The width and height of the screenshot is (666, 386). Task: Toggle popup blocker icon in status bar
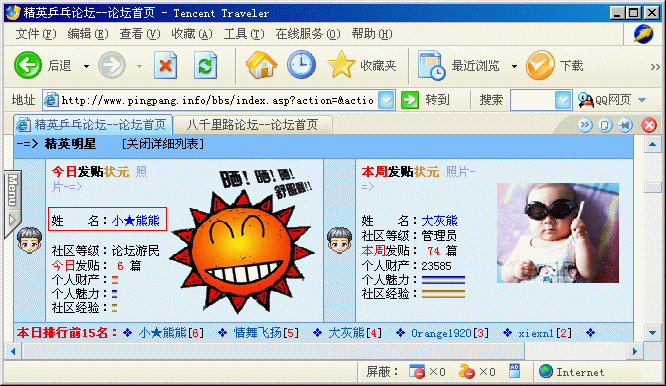(x=417, y=372)
